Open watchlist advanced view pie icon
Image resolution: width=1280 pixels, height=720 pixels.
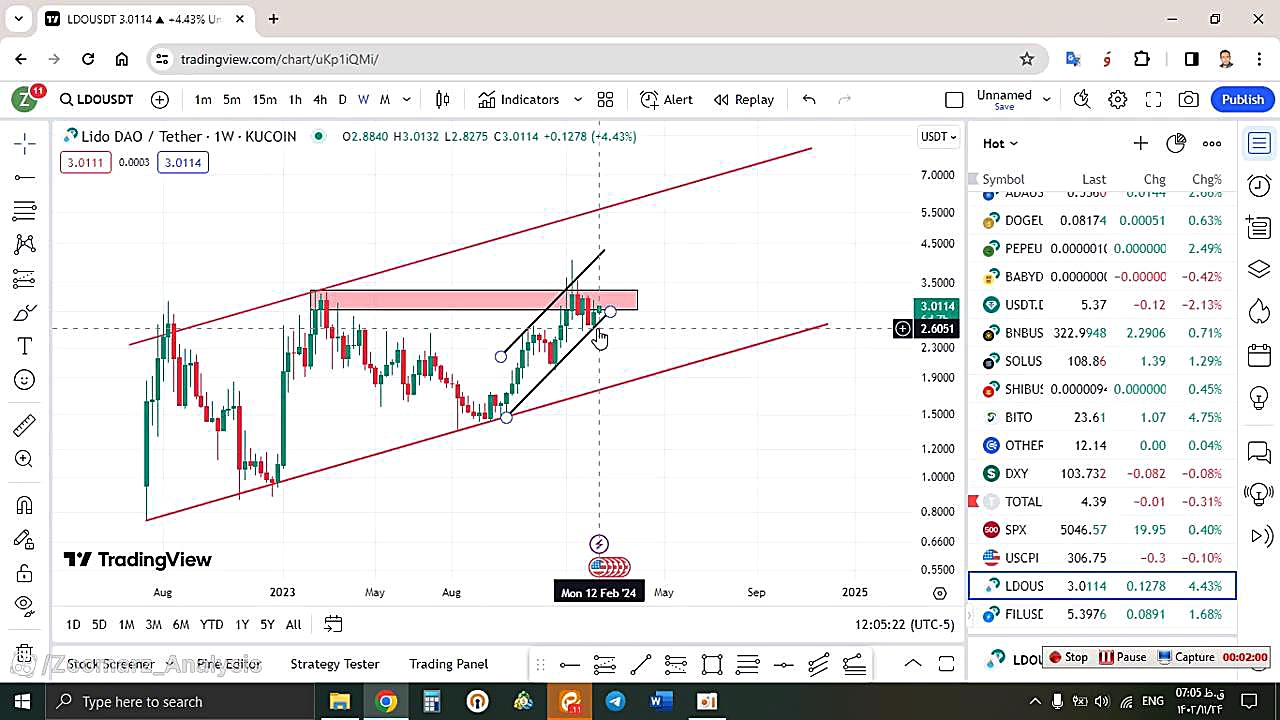pos(1176,143)
